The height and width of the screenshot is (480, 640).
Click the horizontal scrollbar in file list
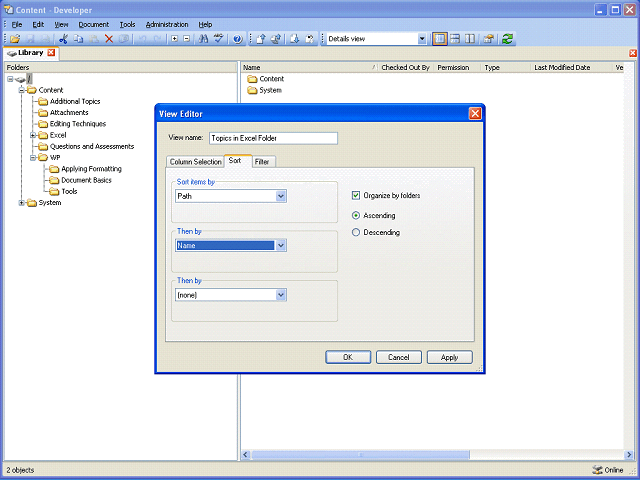coord(360,454)
